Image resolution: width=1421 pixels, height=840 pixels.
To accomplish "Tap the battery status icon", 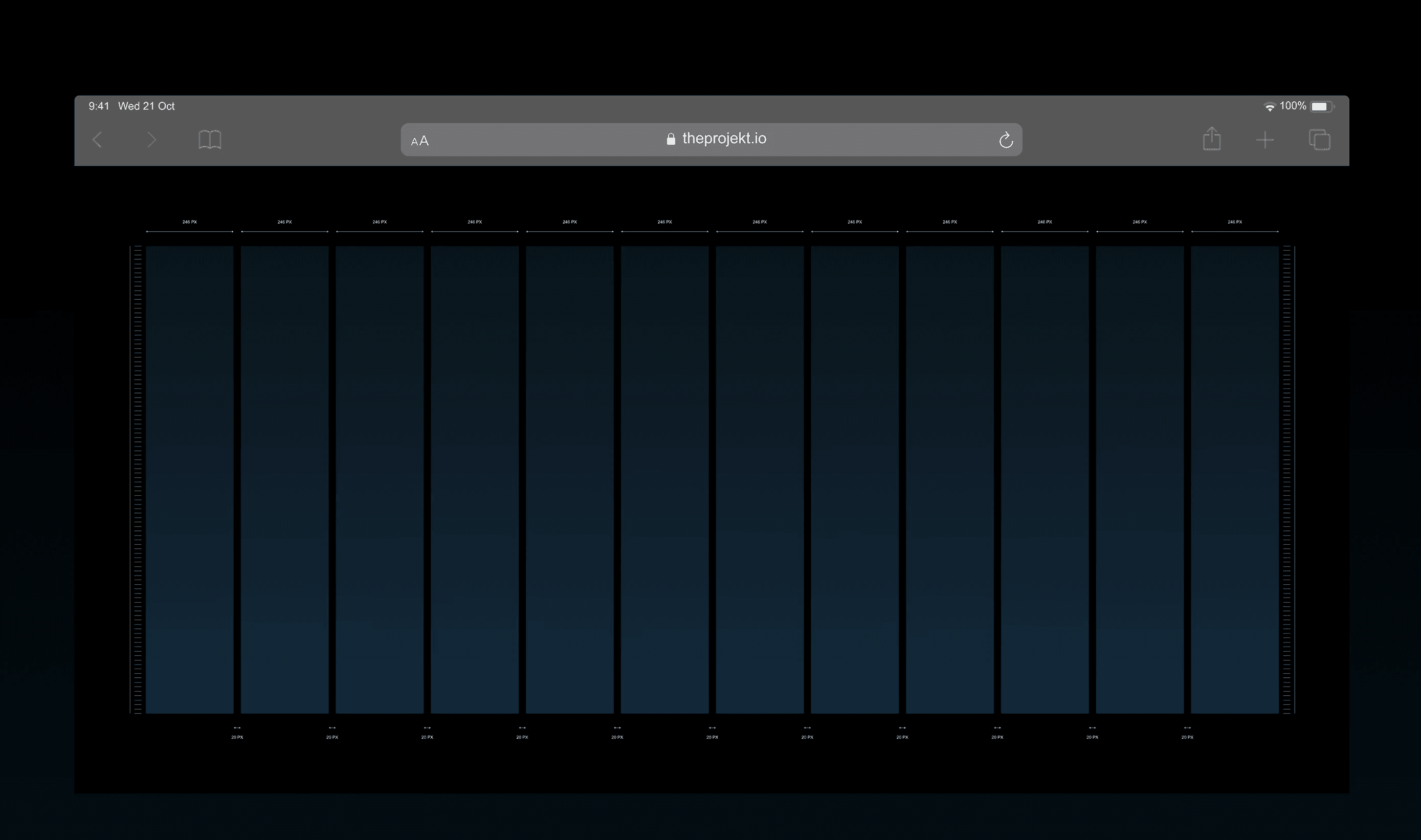I will pyautogui.click(x=1322, y=106).
